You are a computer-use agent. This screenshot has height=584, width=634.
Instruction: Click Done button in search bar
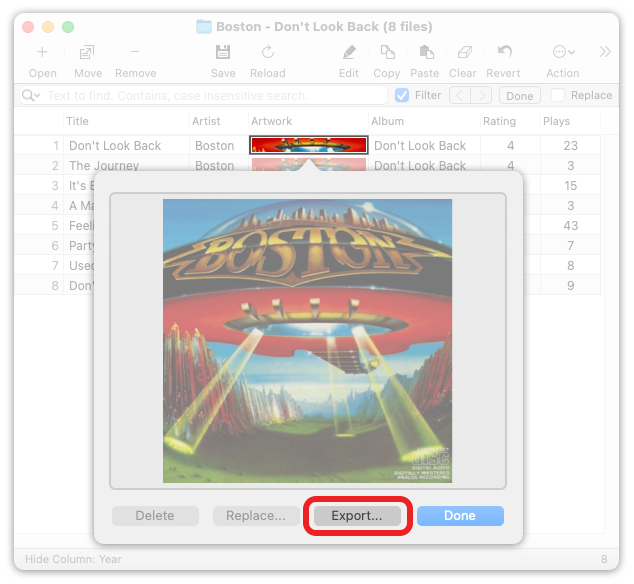(x=520, y=95)
